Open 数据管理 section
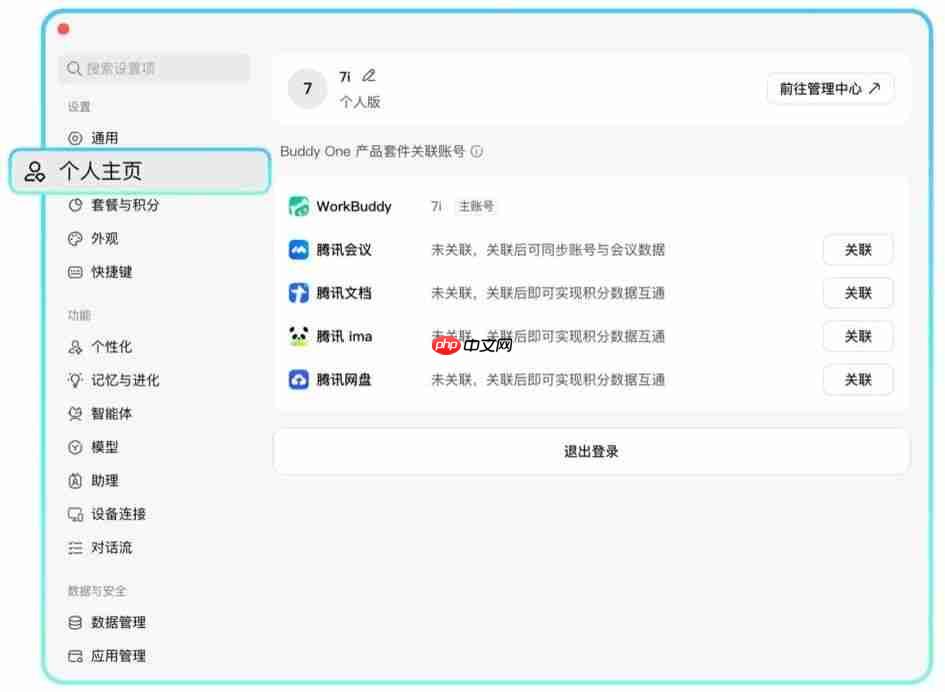This screenshot has width=945, height=692. [118, 623]
